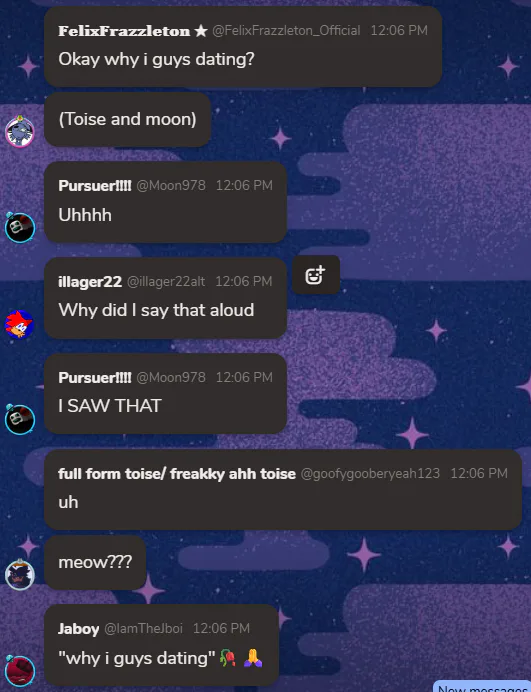Open Pursuer's avatar beside I SAW THAT

pos(19,419)
